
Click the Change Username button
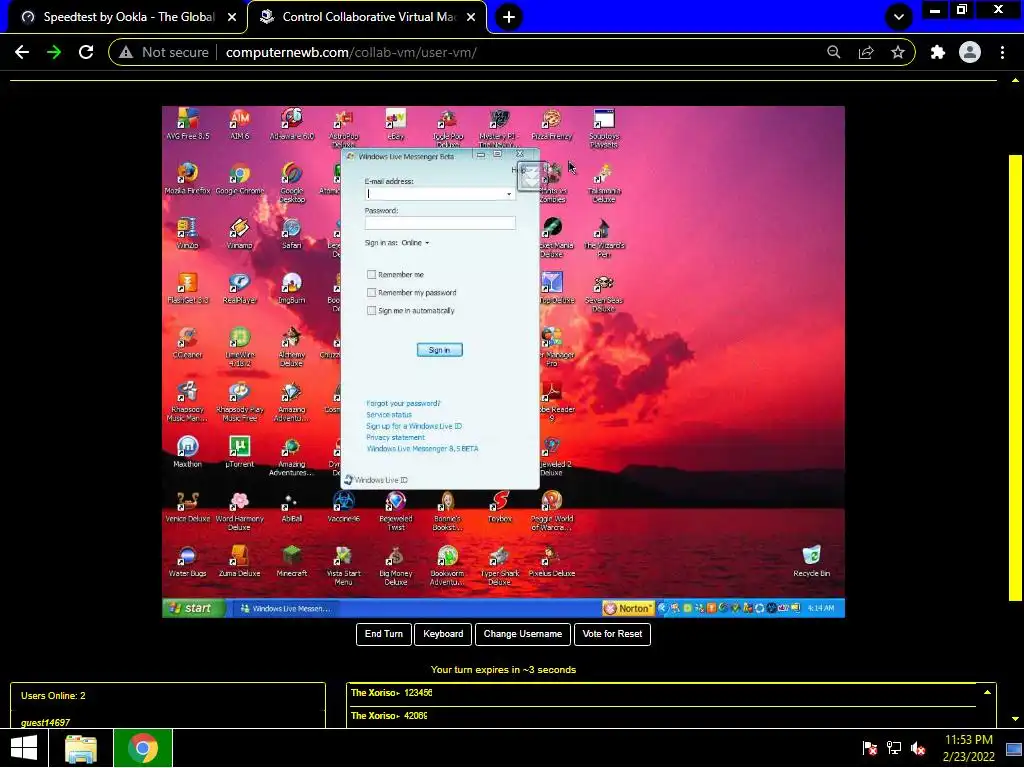click(x=522, y=634)
